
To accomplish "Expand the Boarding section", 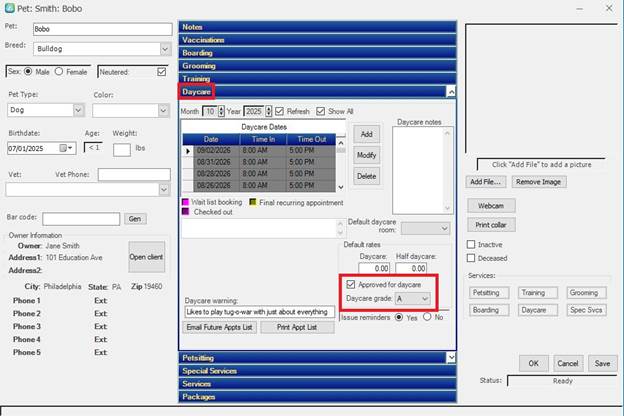I will point(317,53).
